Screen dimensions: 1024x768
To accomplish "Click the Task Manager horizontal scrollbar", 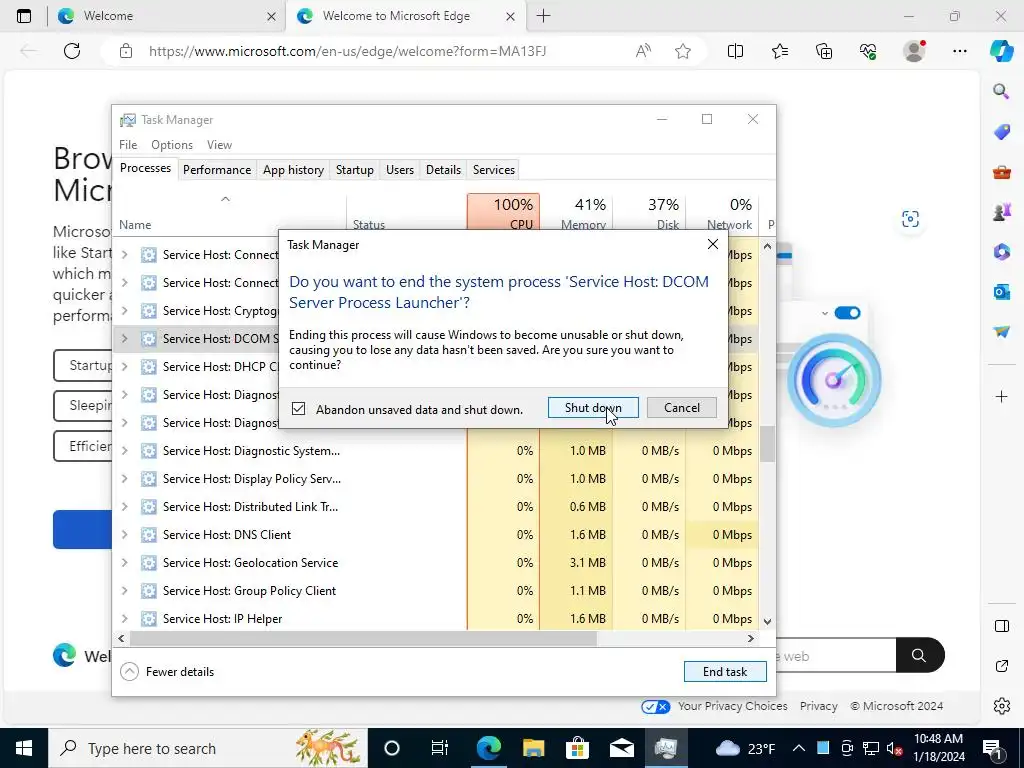I will 363,638.
